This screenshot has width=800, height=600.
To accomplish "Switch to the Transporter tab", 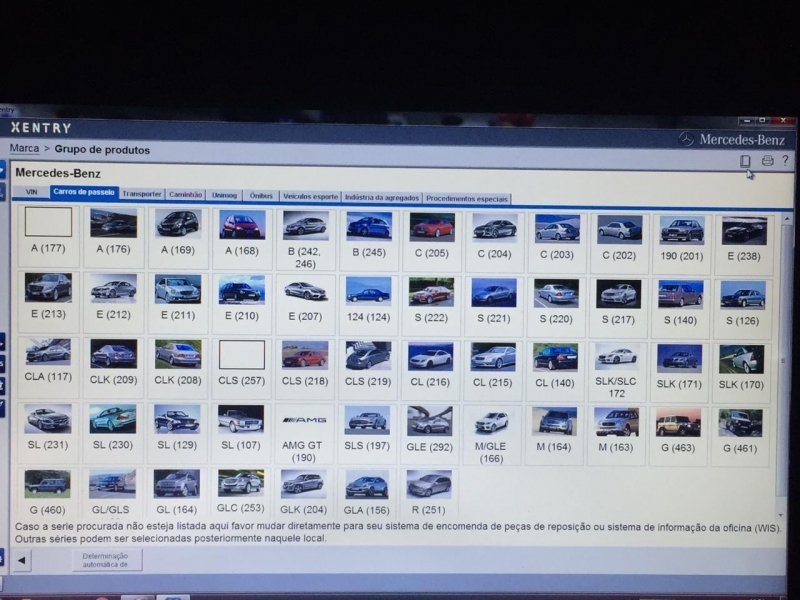I will (142, 194).
